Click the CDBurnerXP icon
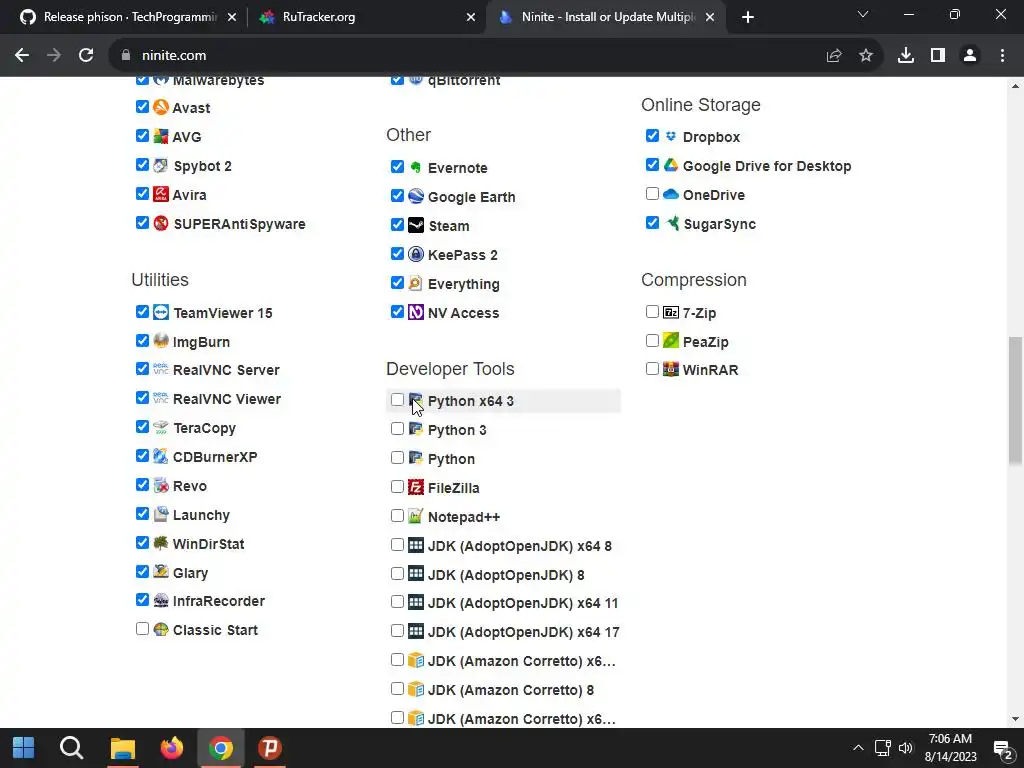 click(x=161, y=456)
